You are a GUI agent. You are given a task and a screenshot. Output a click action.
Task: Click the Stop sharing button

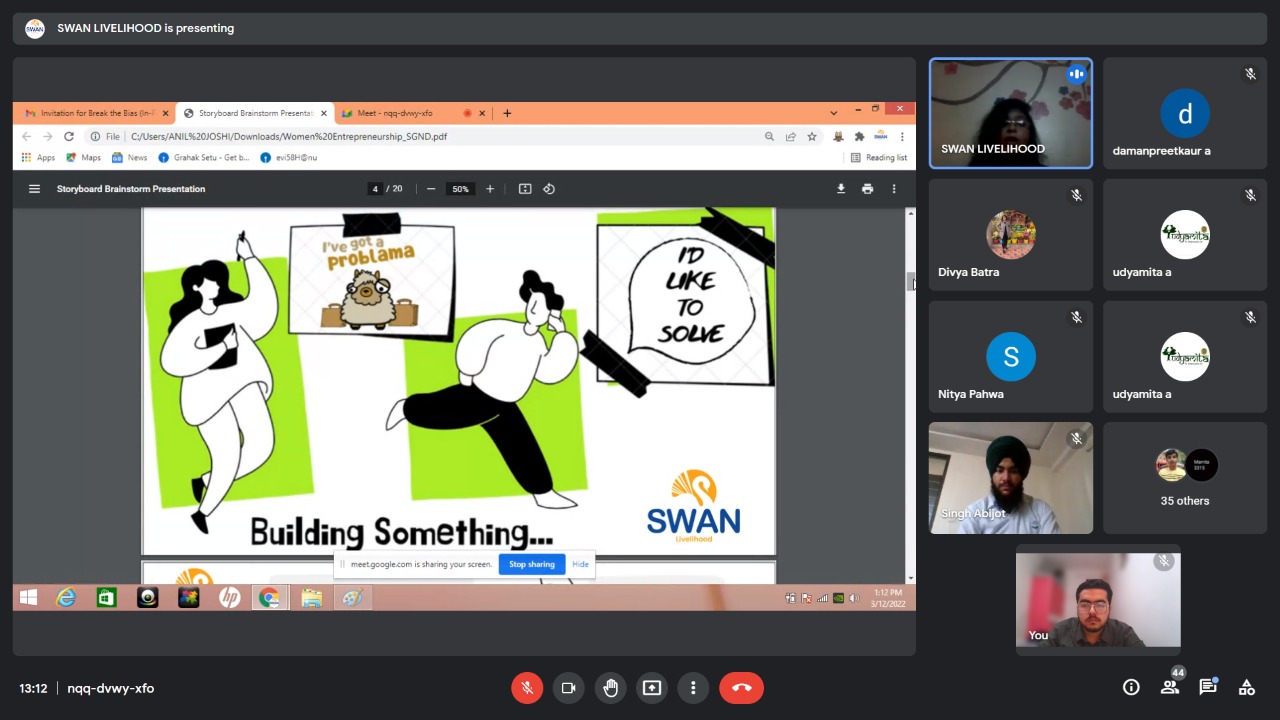[531, 564]
